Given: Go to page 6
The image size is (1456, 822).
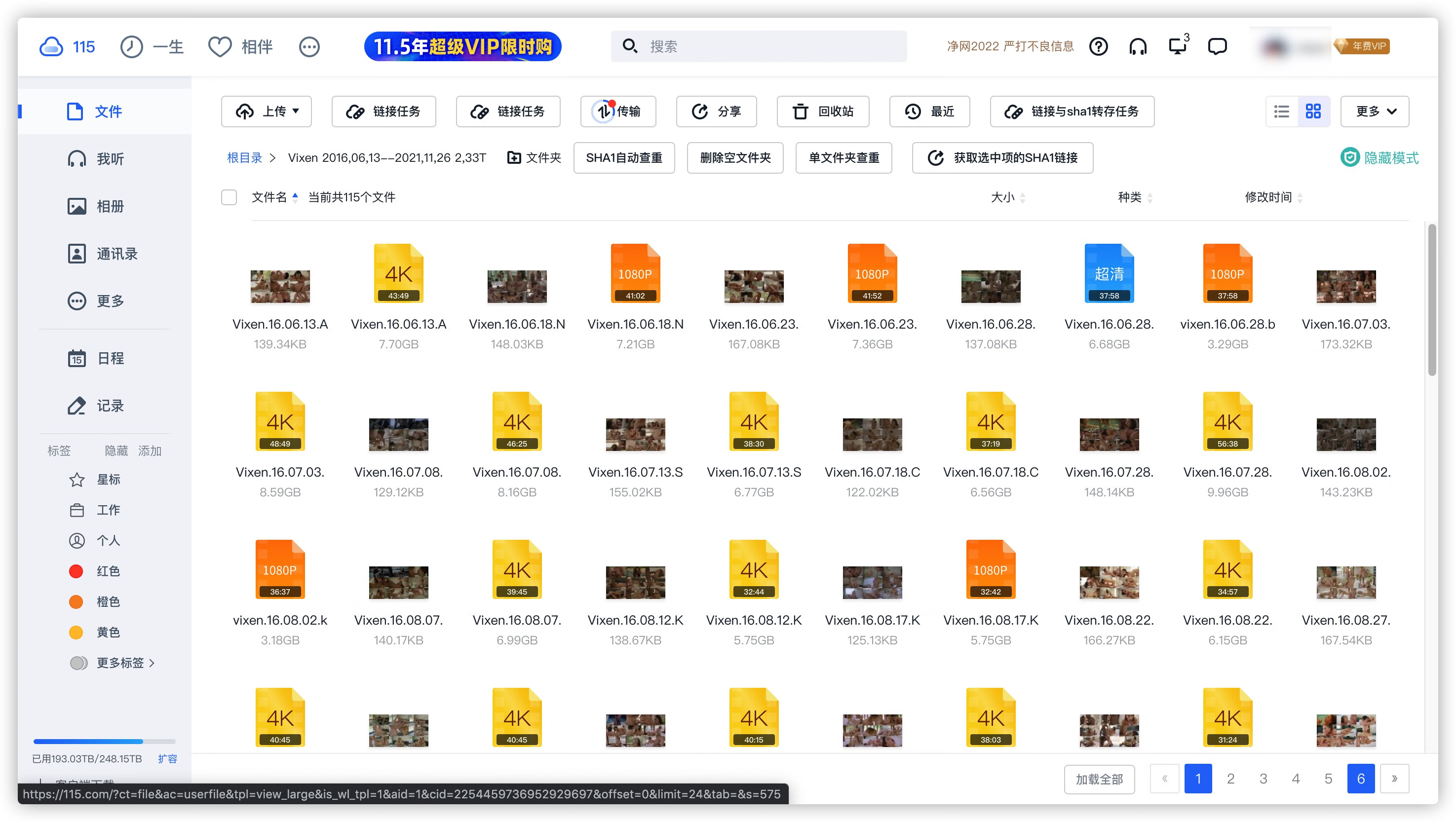Looking at the screenshot, I should pos(1361,779).
